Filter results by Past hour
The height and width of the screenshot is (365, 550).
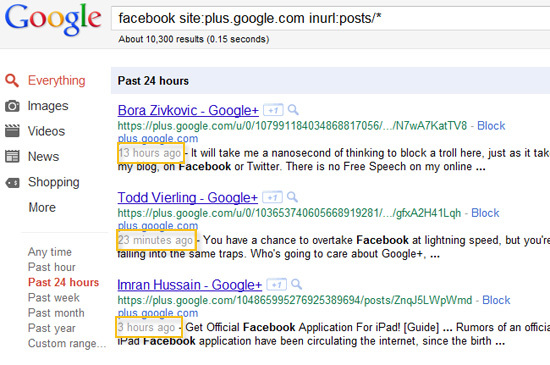pyautogui.click(x=52, y=267)
